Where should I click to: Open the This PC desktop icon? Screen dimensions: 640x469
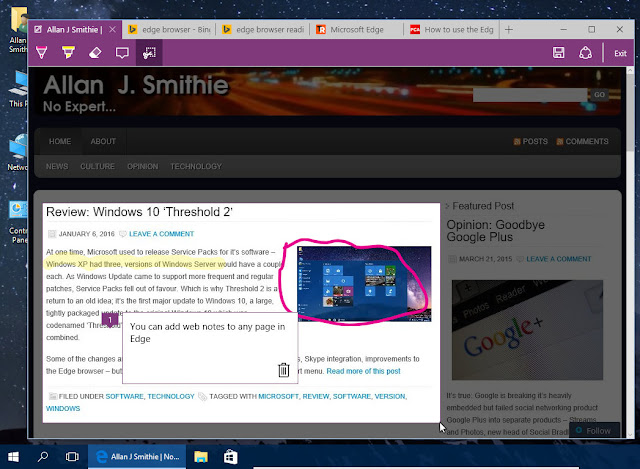(18, 89)
